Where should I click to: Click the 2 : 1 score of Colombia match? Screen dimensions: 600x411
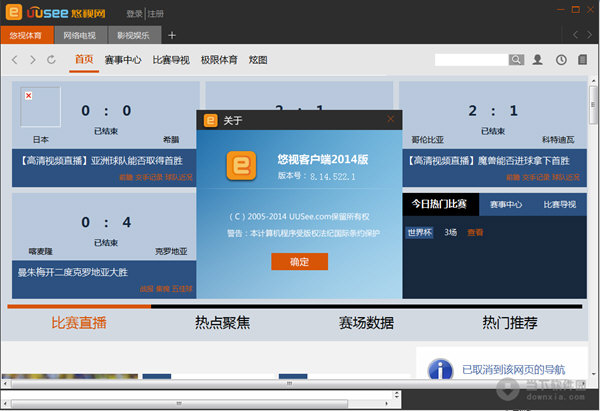tap(493, 111)
